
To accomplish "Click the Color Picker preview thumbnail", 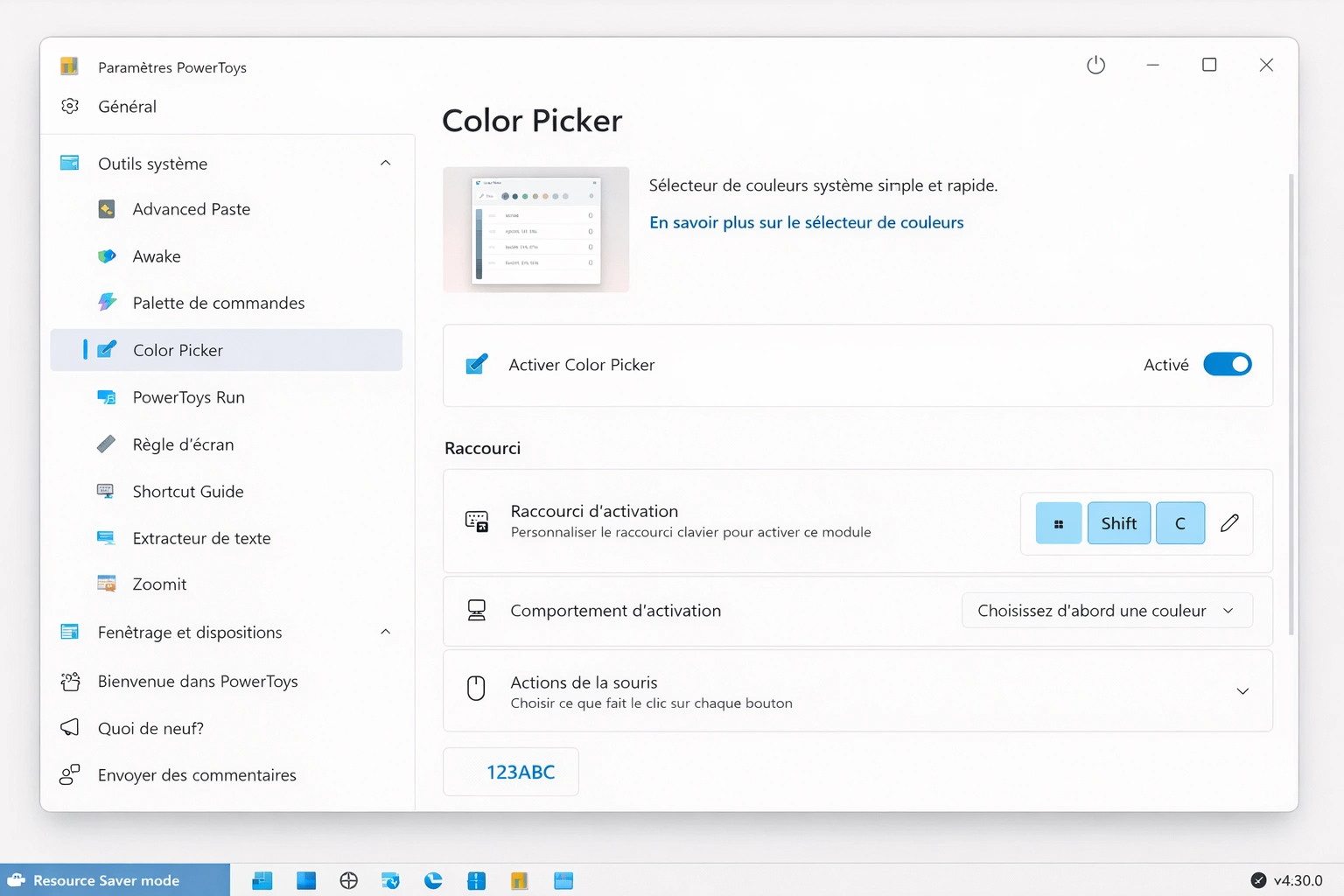I will (x=535, y=229).
